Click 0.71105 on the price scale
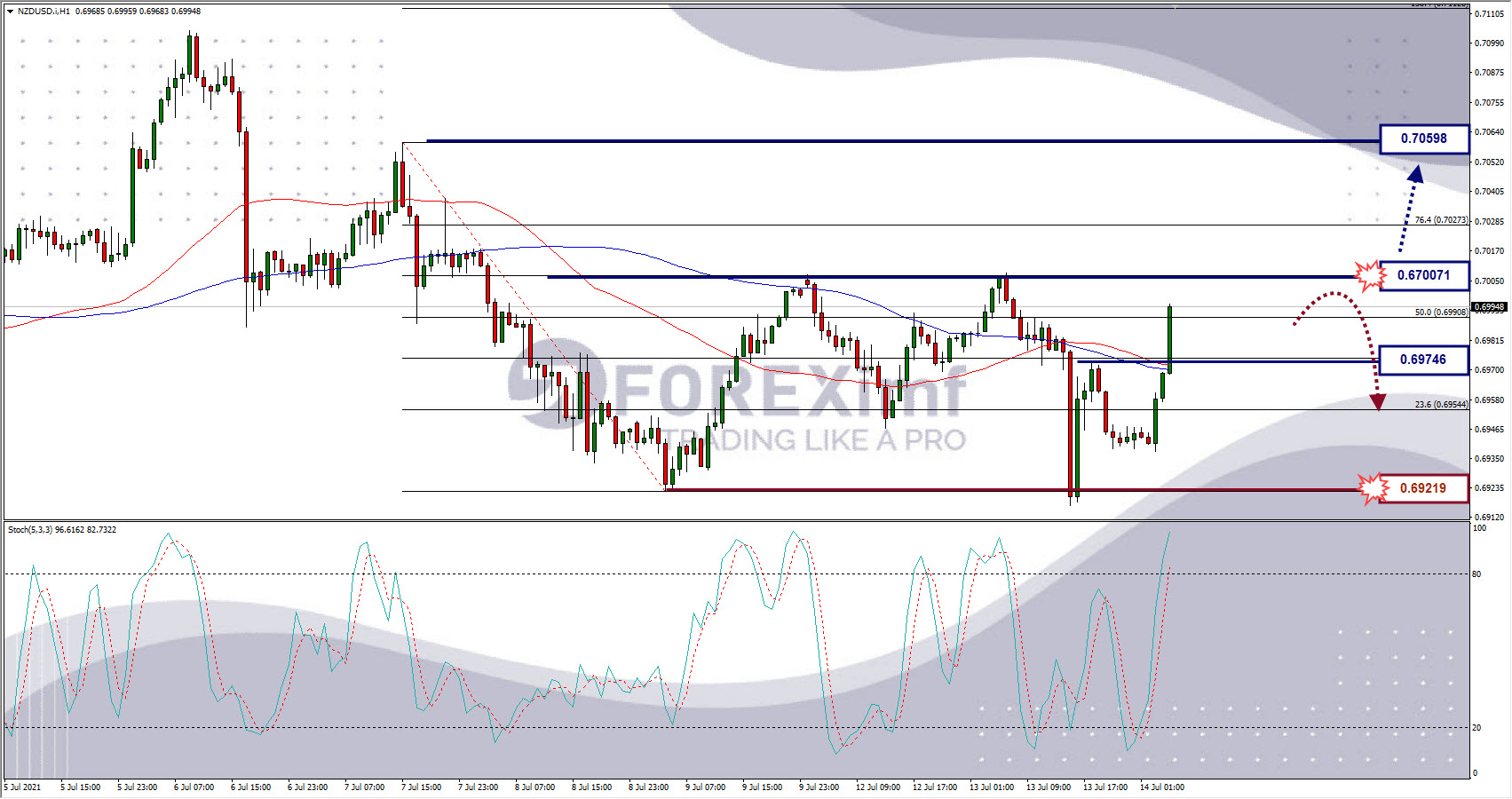The image size is (1512, 799). (x=1489, y=14)
